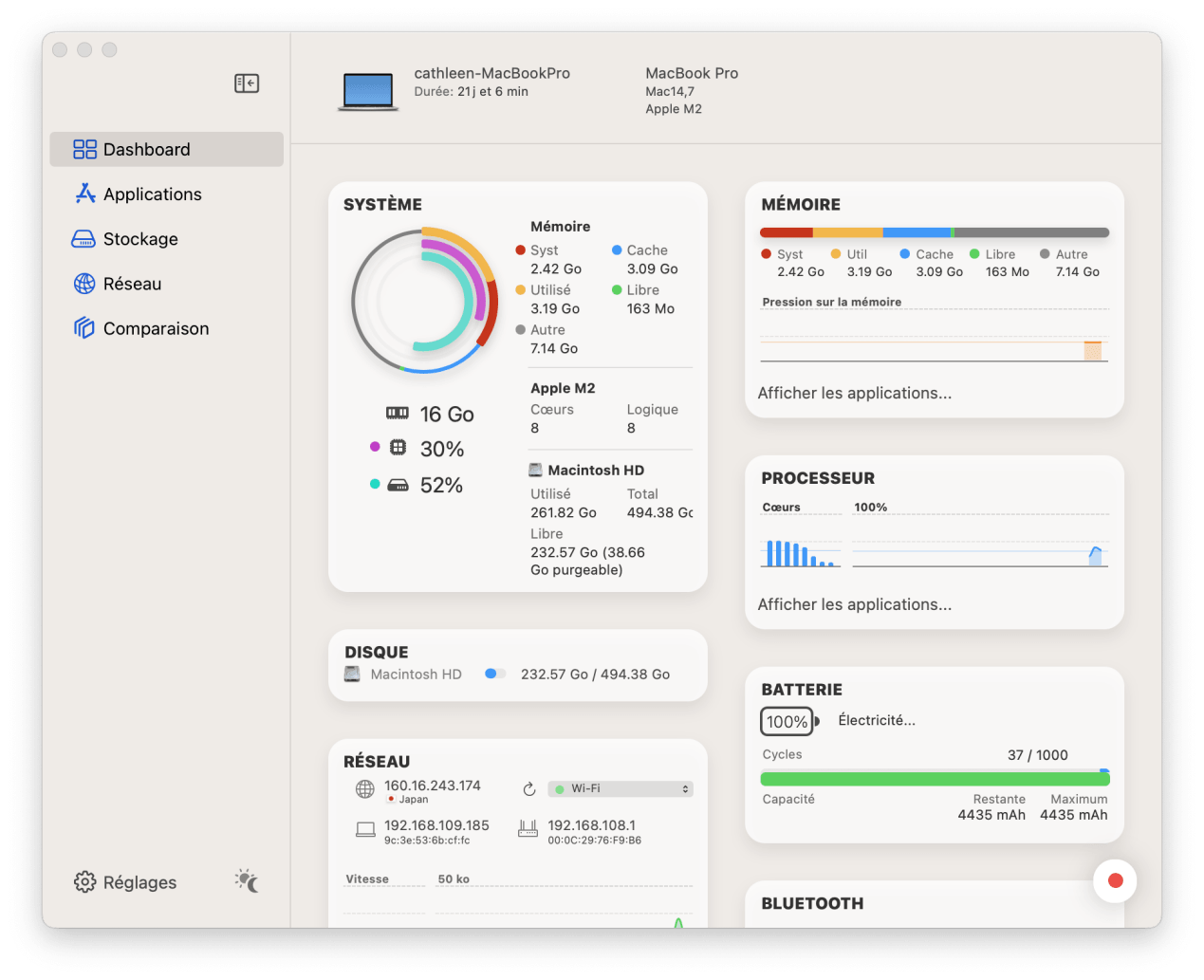Image resolution: width=1204 pixels, height=980 pixels.
Task: Click 232.57 Go / 494.38 Go disk text
Action: coord(595,675)
